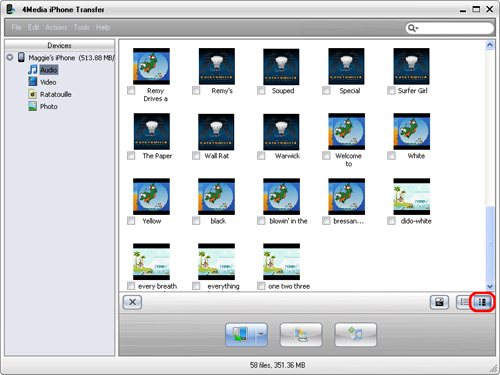Select one two three thumbnail
Image resolution: width=500 pixels, height=375 pixels.
coord(281,262)
